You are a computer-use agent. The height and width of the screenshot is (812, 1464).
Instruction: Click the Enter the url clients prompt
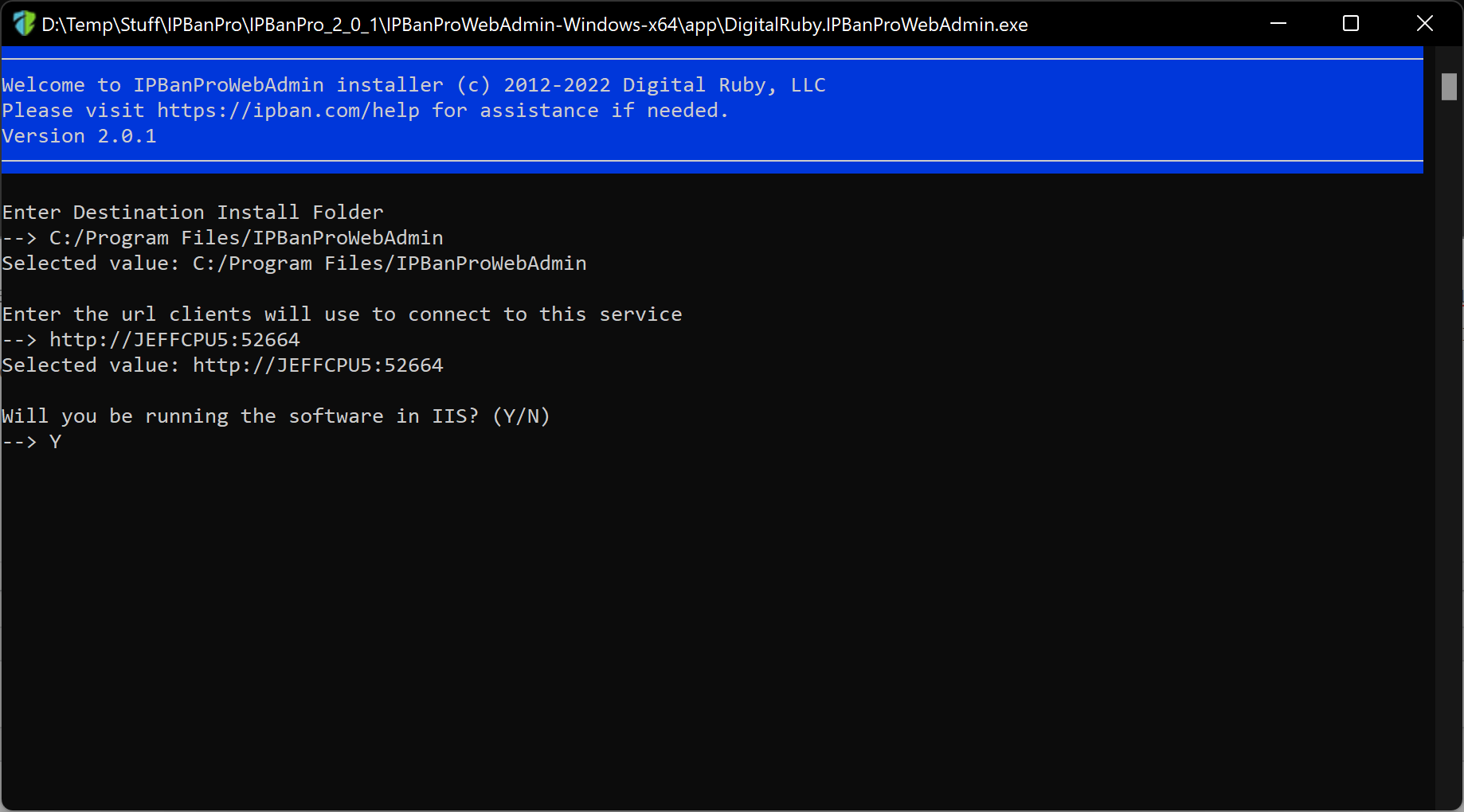pyautogui.click(x=342, y=314)
